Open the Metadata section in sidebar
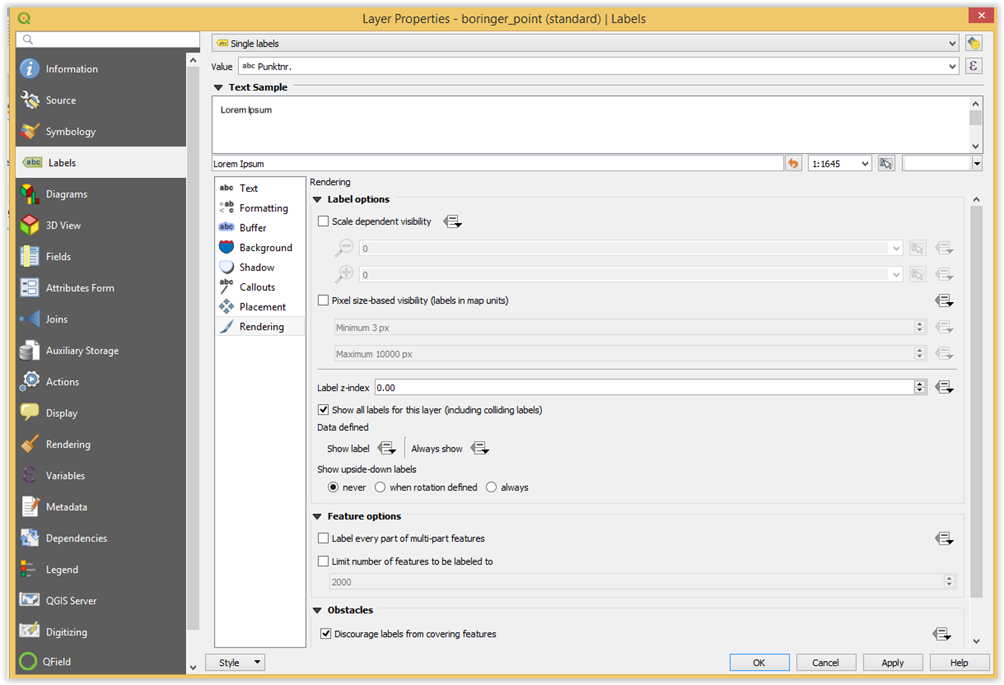This screenshot has height=685, width=1004. [x=101, y=507]
